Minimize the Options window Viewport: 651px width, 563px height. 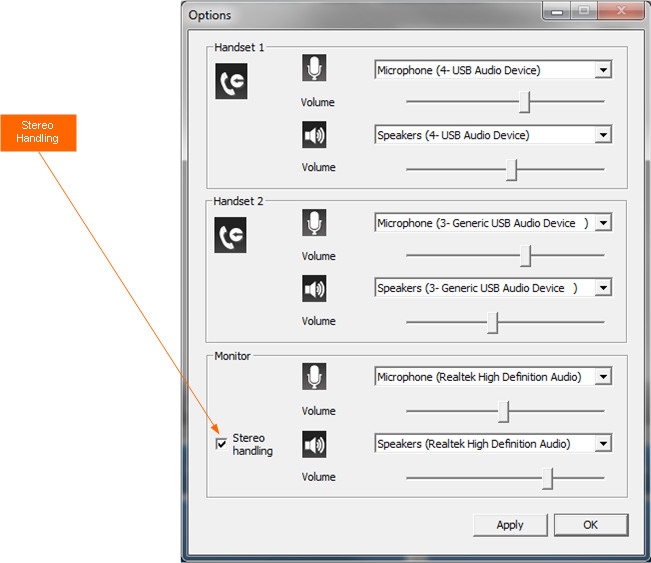point(557,10)
